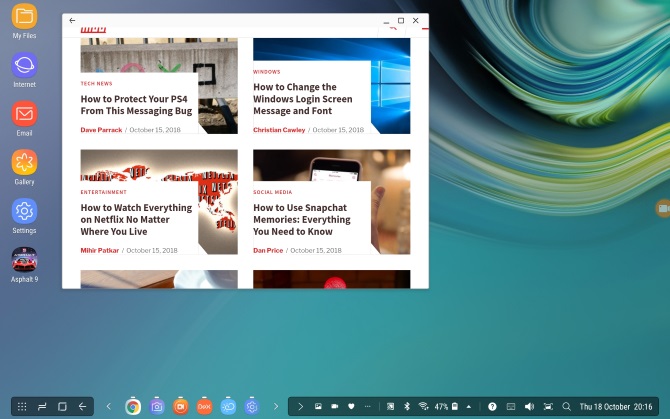Open the Snapchat Memories article link
The width and height of the screenshot is (670, 419).
[301, 219]
